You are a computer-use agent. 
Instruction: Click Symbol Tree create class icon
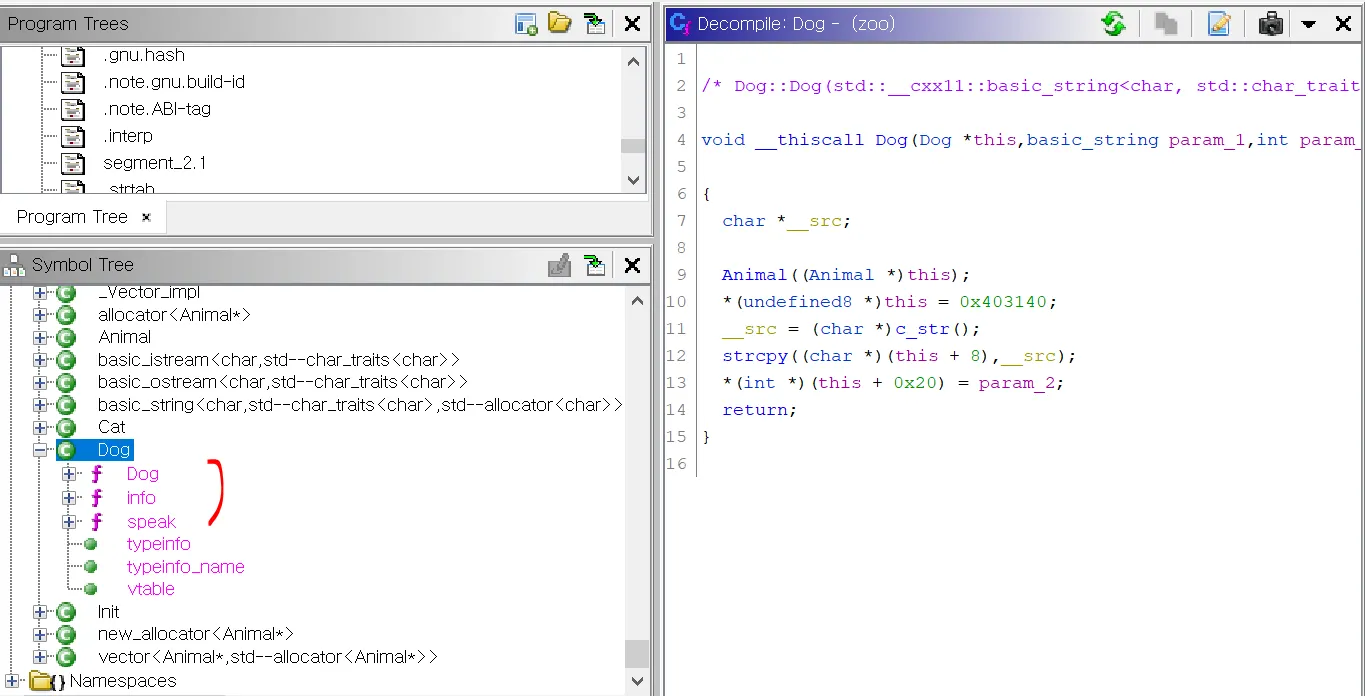coord(560,265)
